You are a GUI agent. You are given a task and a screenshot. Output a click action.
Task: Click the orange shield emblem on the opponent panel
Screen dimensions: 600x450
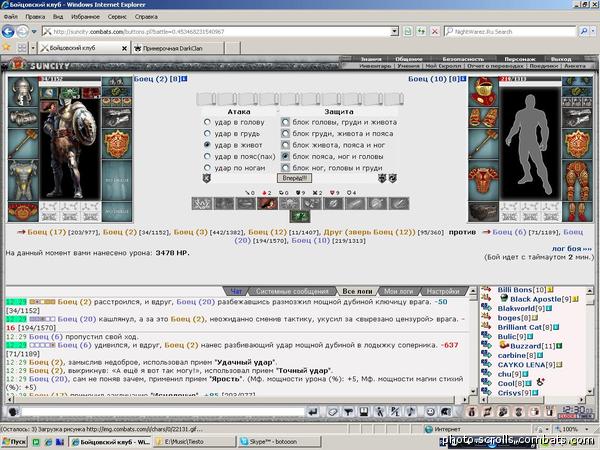pyautogui.click(x=577, y=144)
